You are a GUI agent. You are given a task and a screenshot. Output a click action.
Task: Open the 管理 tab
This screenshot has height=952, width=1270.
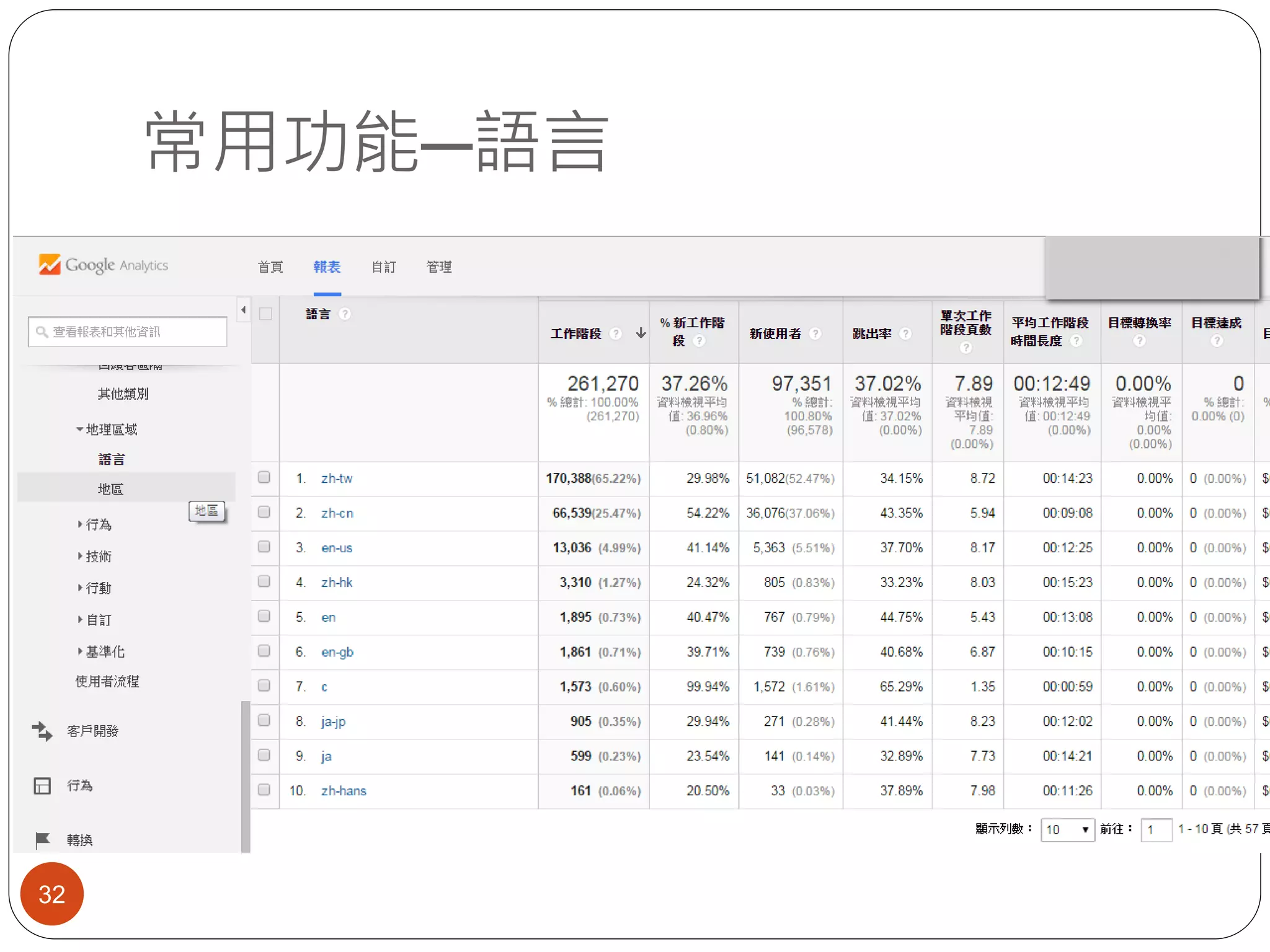[438, 267]
